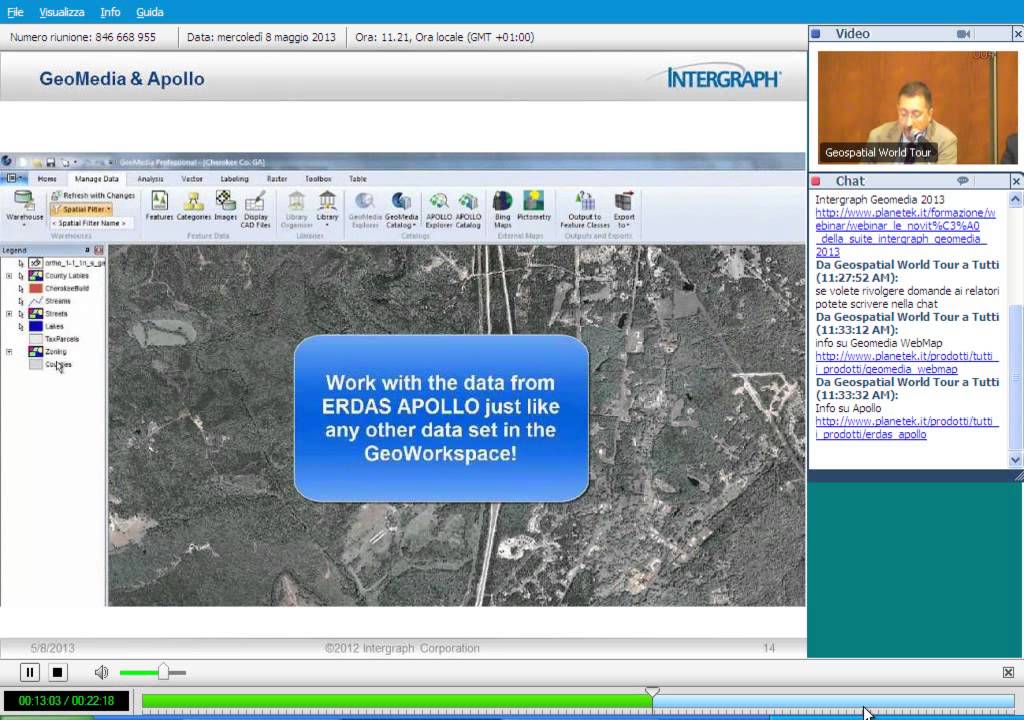This screenshot has height=720, width=1024.
Task: Adjust the volume slider handle
Action: [x=163, y=672]
